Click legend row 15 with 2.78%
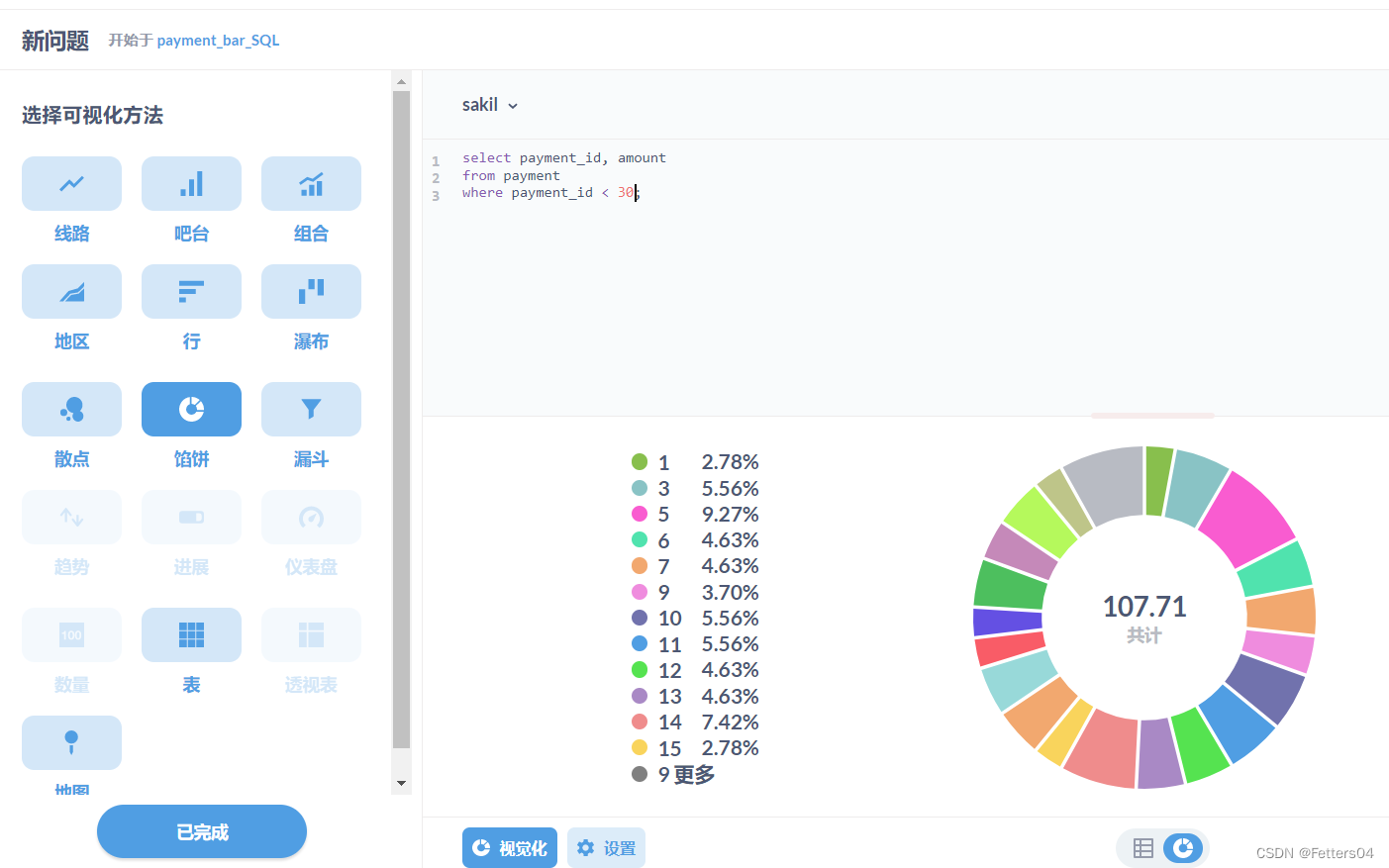This screenshot has width=1389, height=868. pos(695,748)
